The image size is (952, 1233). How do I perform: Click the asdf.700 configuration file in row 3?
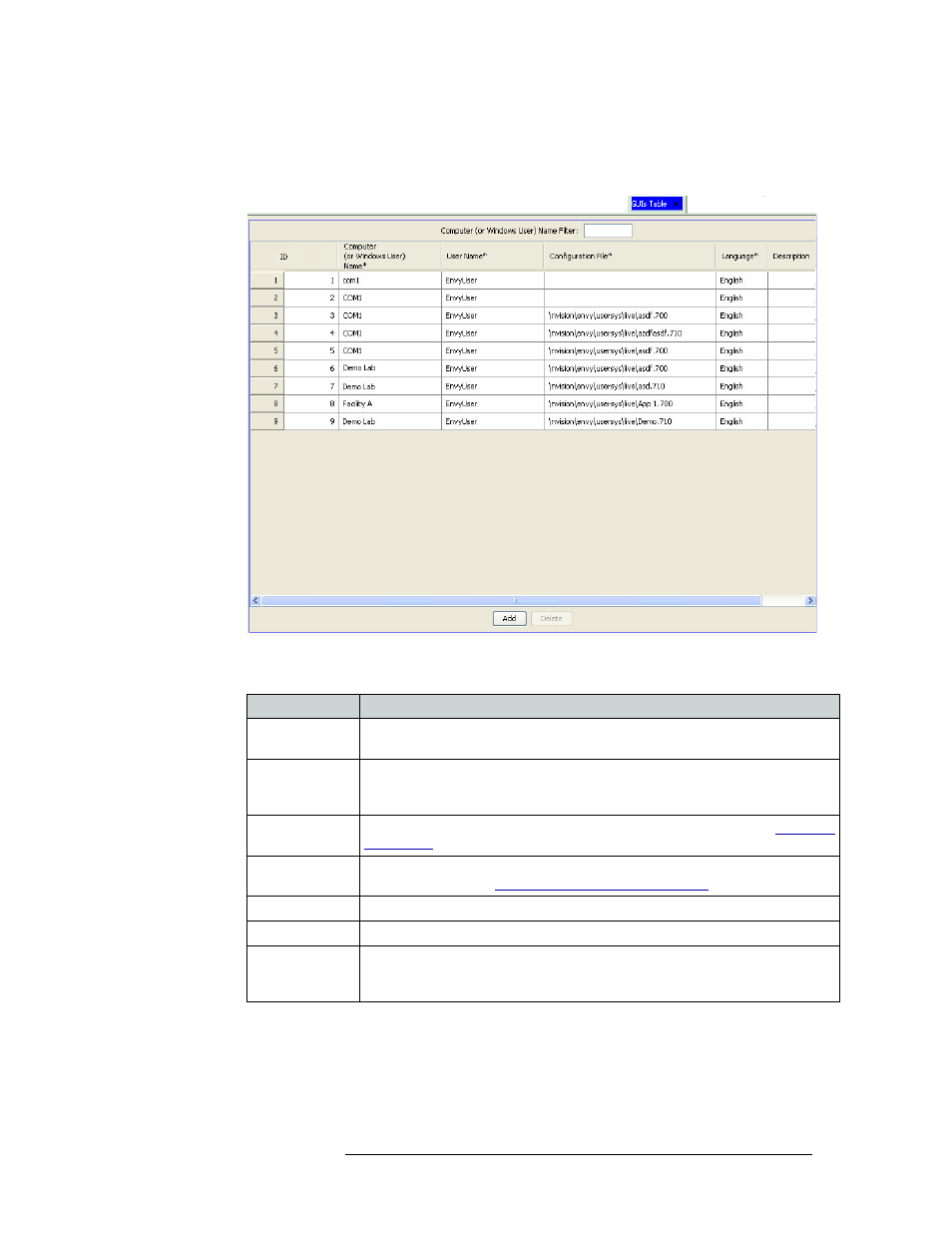point(630,315)
